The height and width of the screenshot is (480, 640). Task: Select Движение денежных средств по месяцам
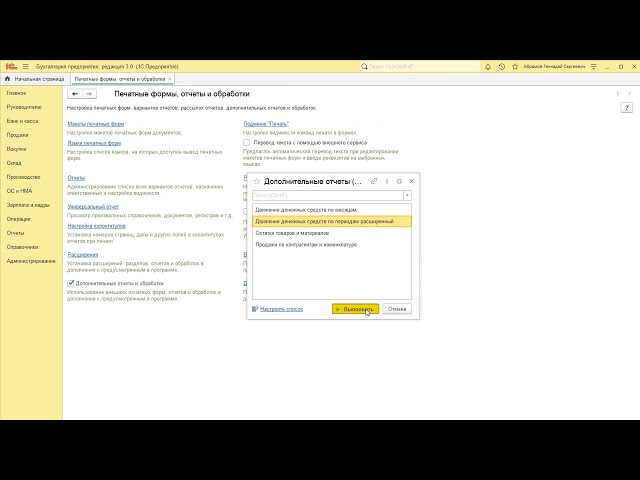pyautogui.click(x=332, y=210)
